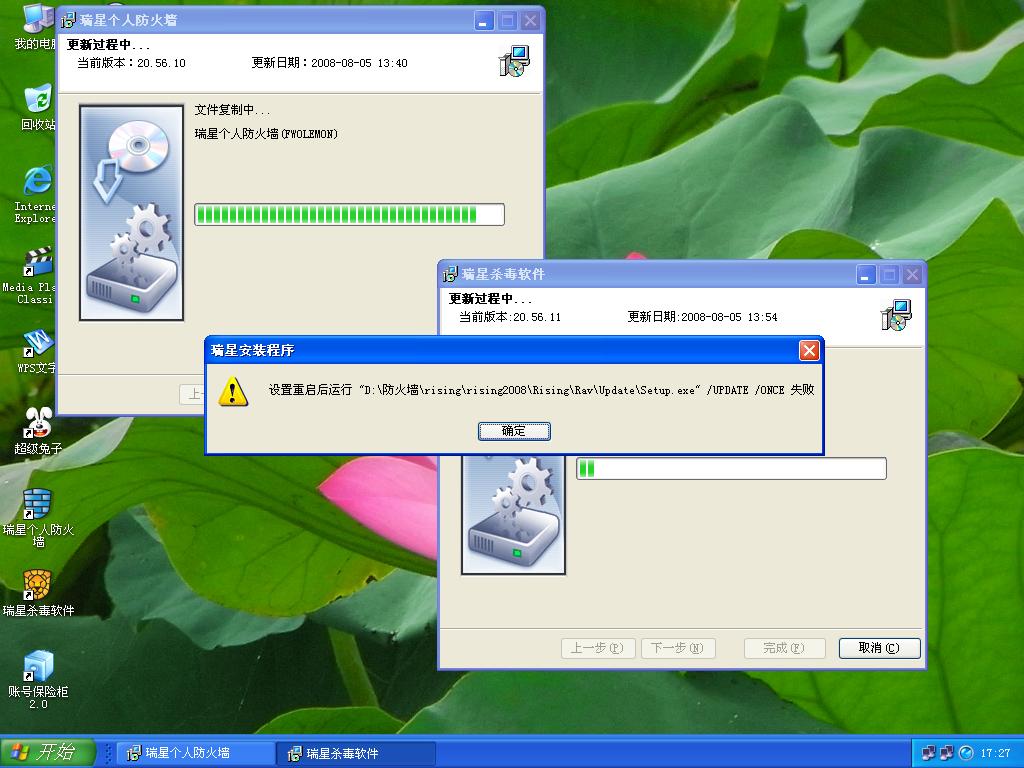Click the CD install graphic in firewall window

[x=131, y=213]
